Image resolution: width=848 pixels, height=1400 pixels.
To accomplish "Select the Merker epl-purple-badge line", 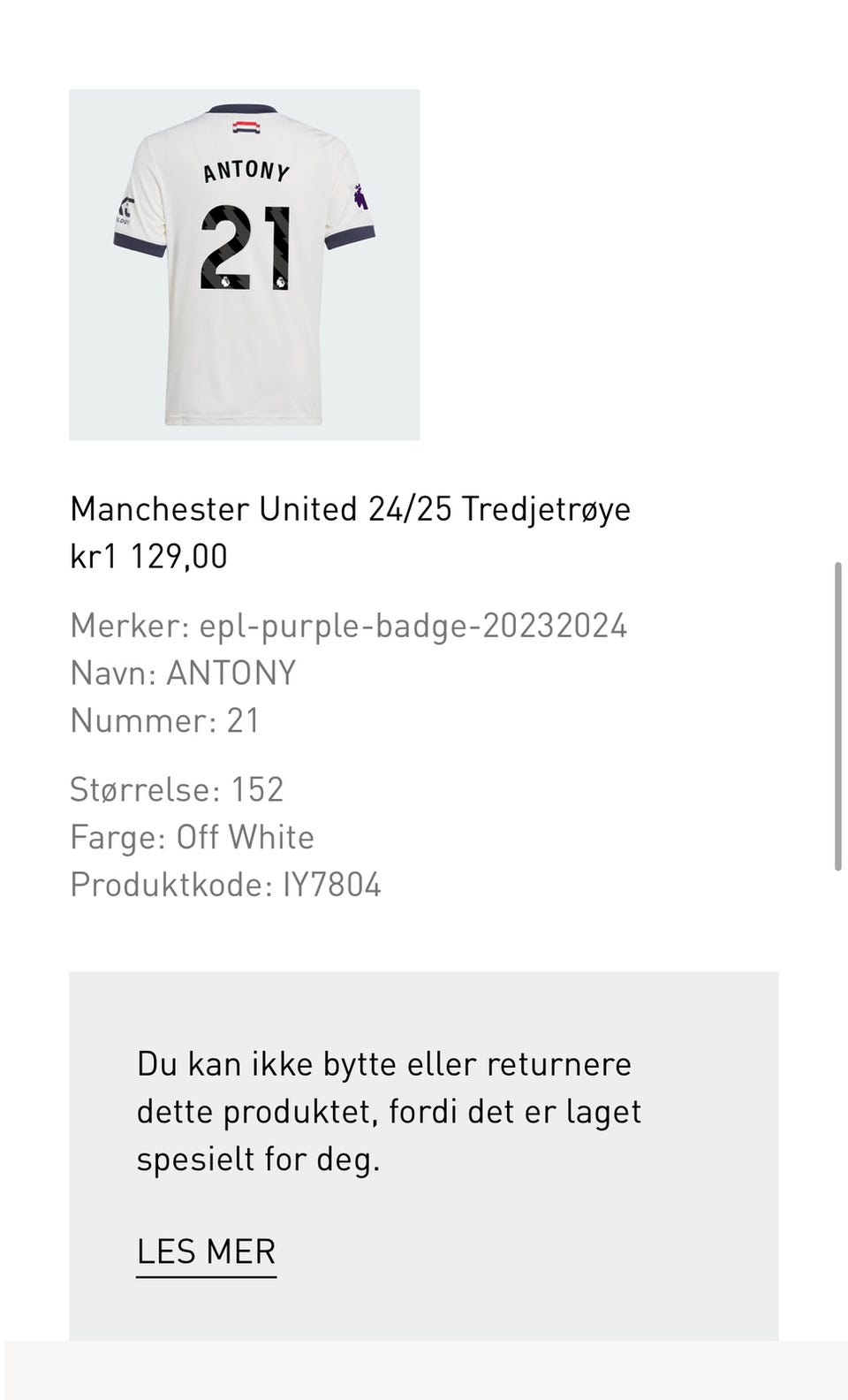I will click(348, 626).
